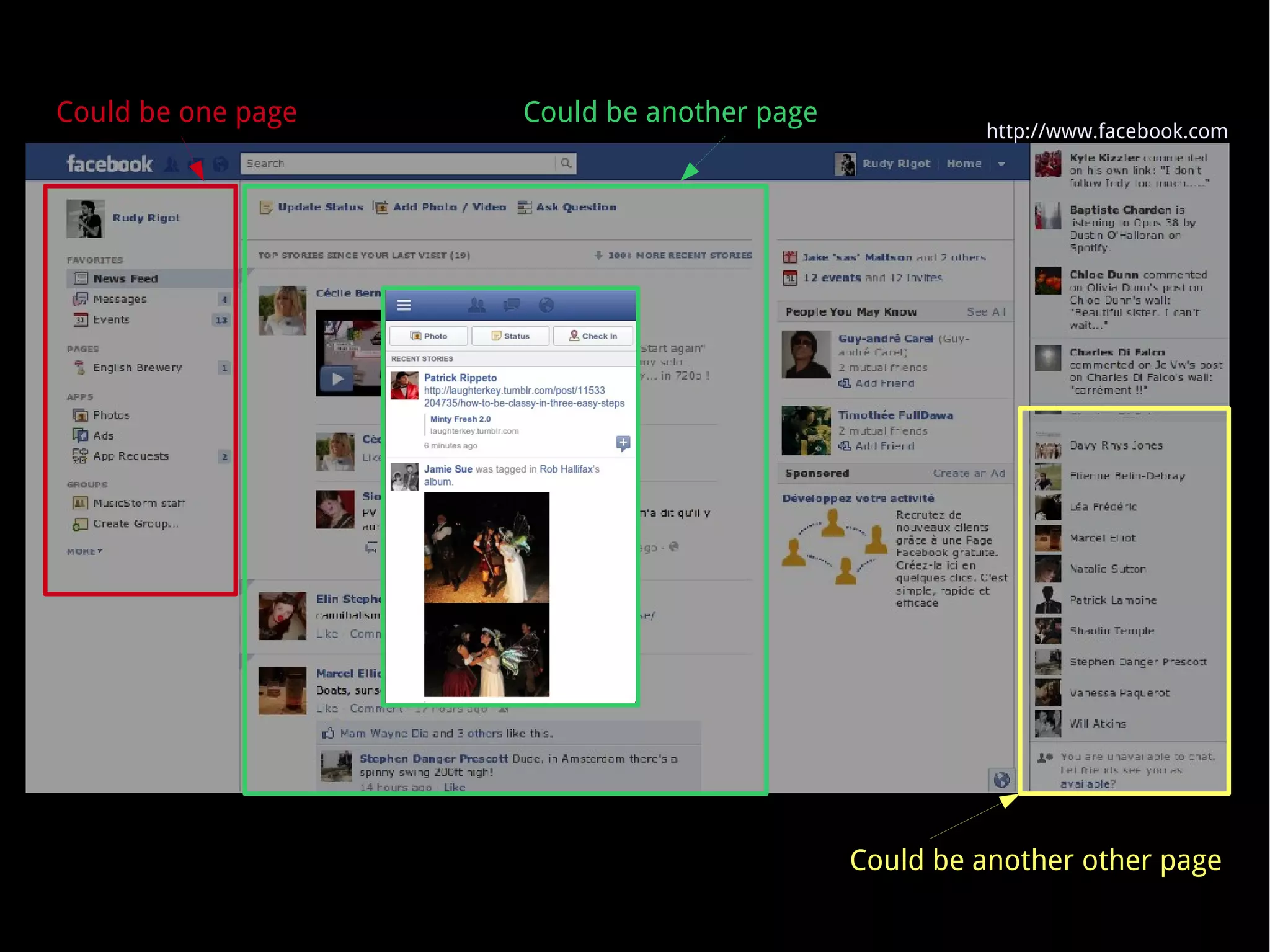Play the video in Cécile's post
Viewport: 1270px width, 952px height.
pyautogui.click(x=337, y=378)
